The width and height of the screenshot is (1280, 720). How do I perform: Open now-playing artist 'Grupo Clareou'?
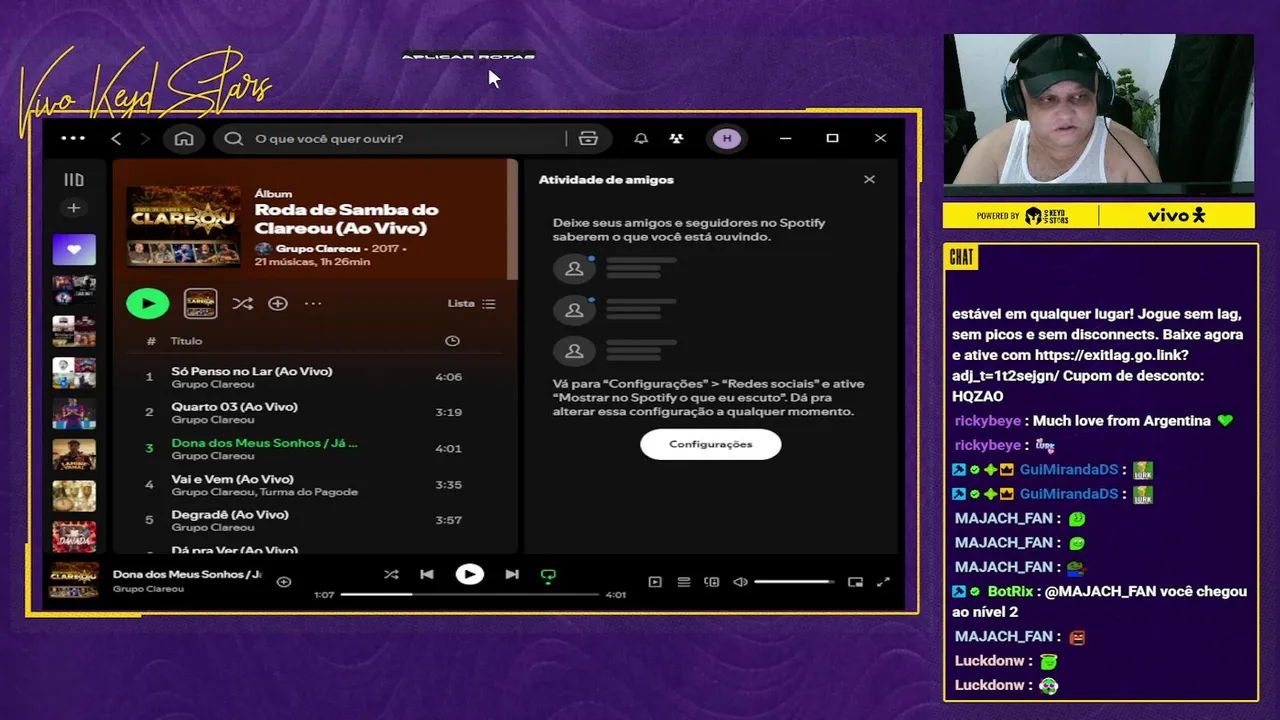coord(148,589)
